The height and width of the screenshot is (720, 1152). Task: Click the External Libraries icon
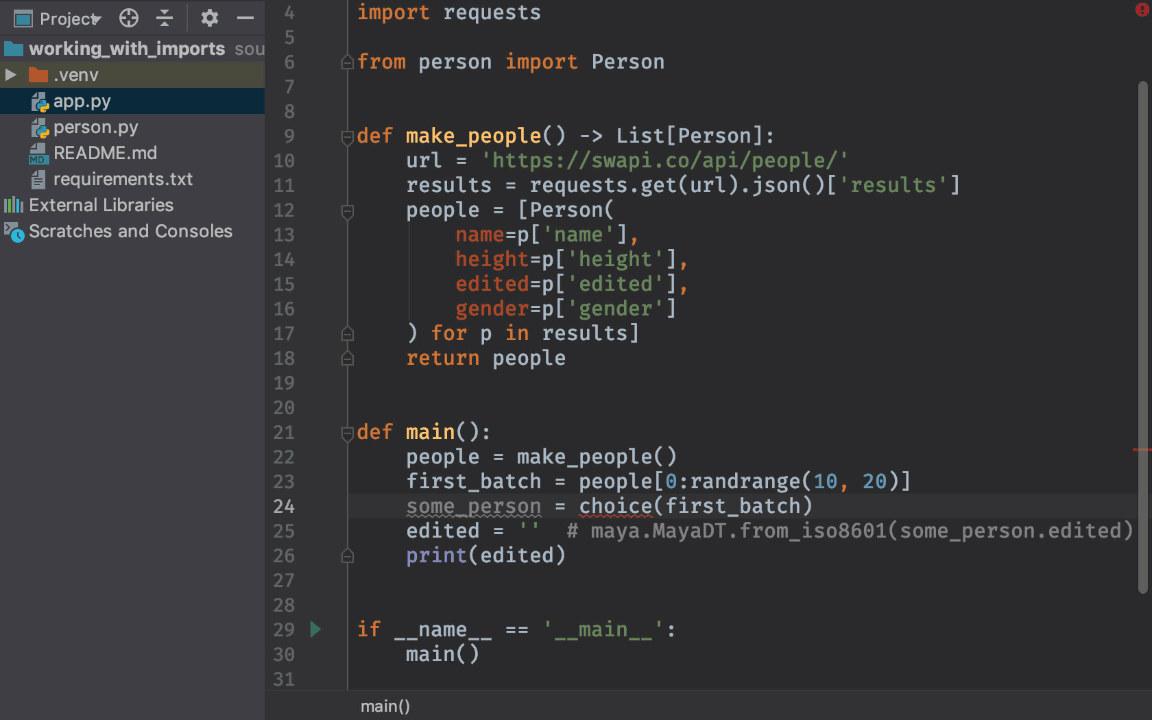(x=13, y=205)
